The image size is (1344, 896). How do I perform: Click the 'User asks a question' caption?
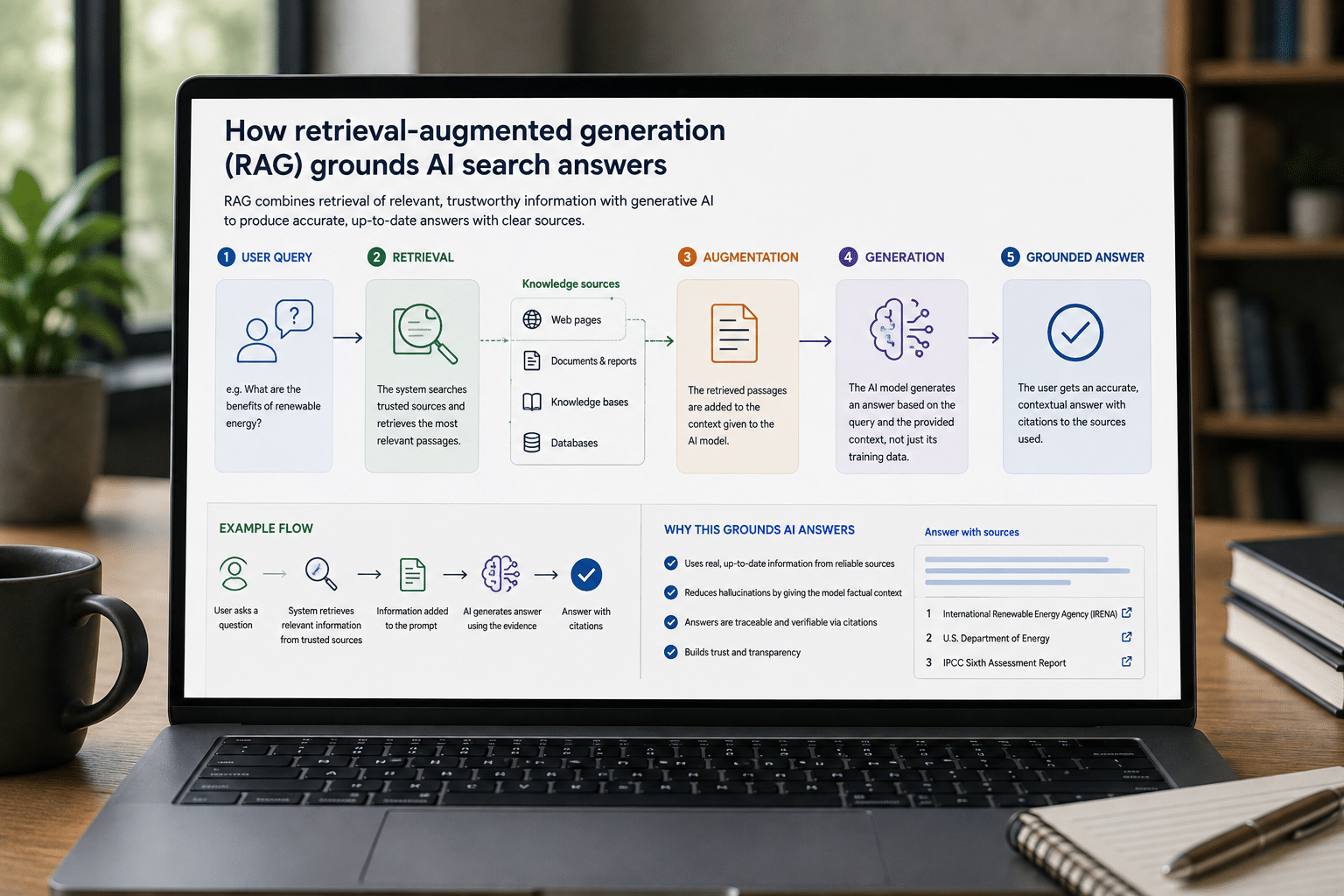coord(236,618)
